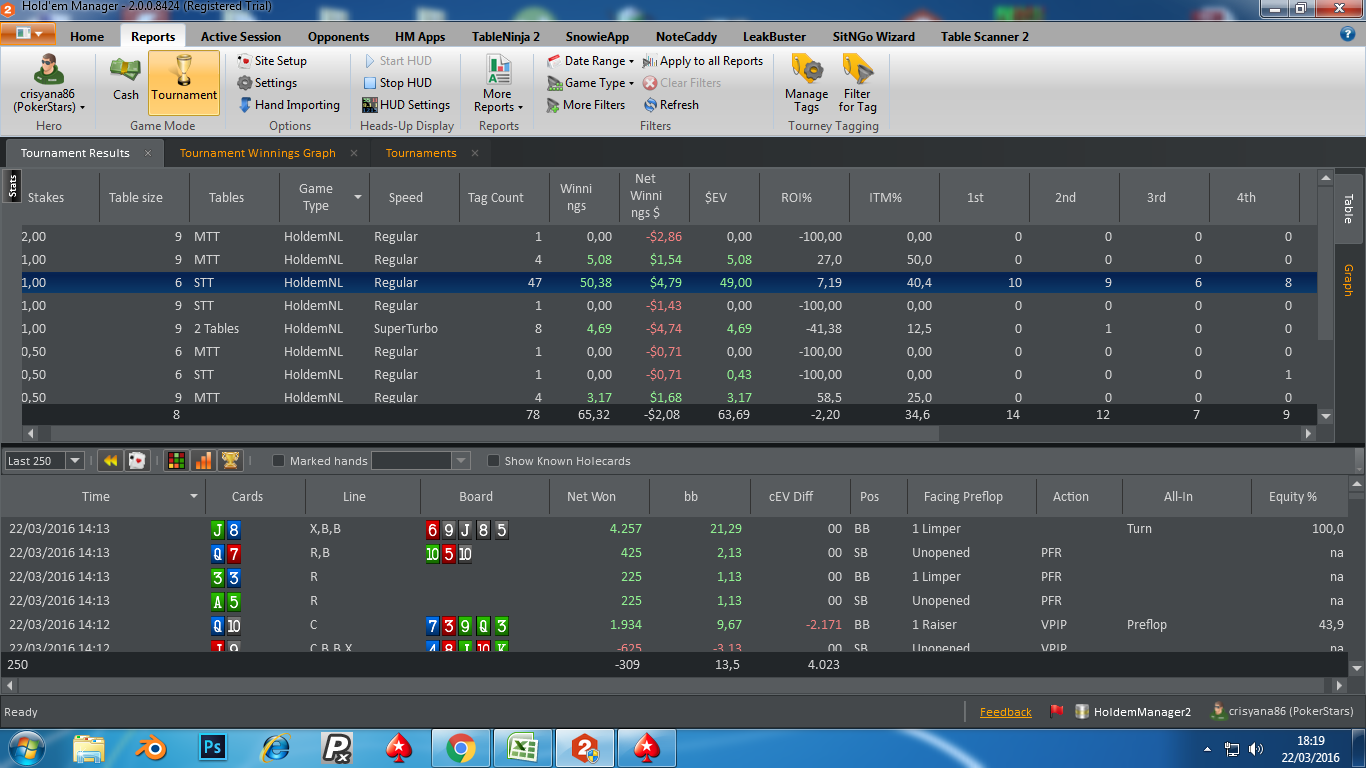
Task: Click the Feedback link
Action: pyautogui.click(x=1005, y=712)
